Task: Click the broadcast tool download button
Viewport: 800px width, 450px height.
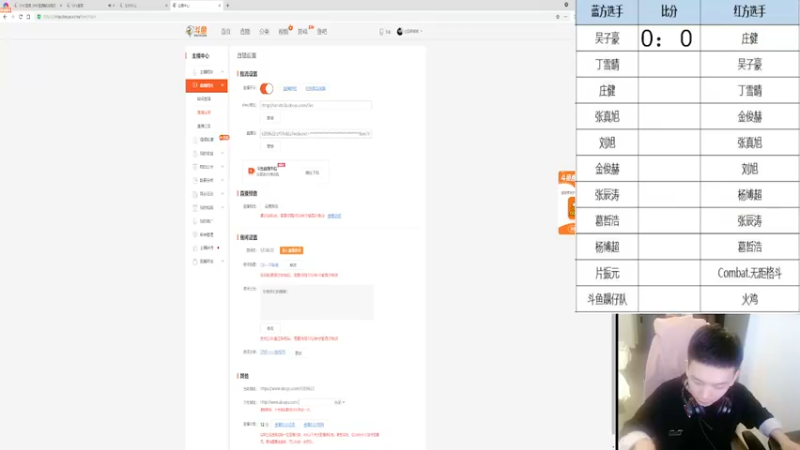Action: (312, 172)
